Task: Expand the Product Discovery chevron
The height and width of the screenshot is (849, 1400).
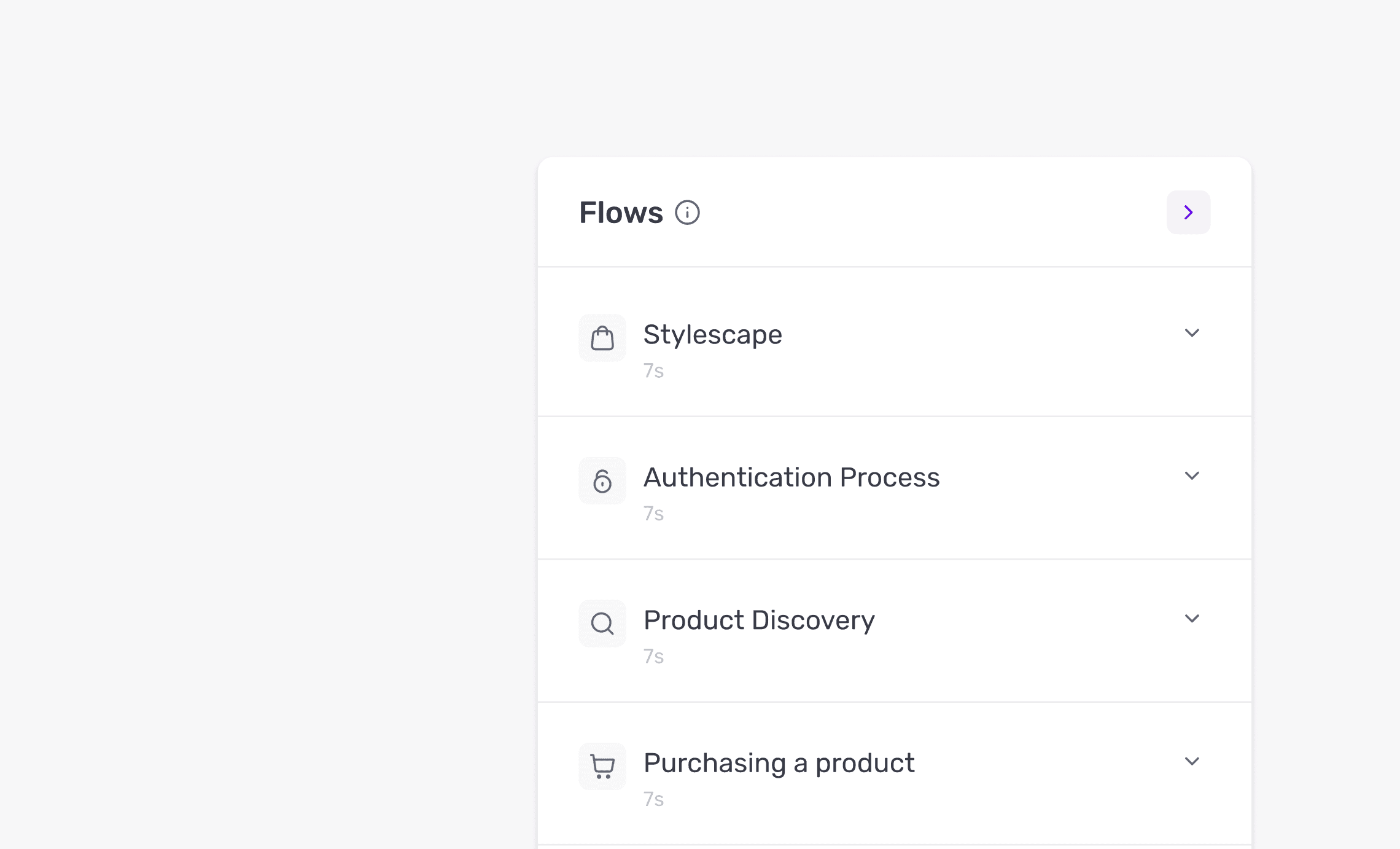Action: [x=1192, y=619]
